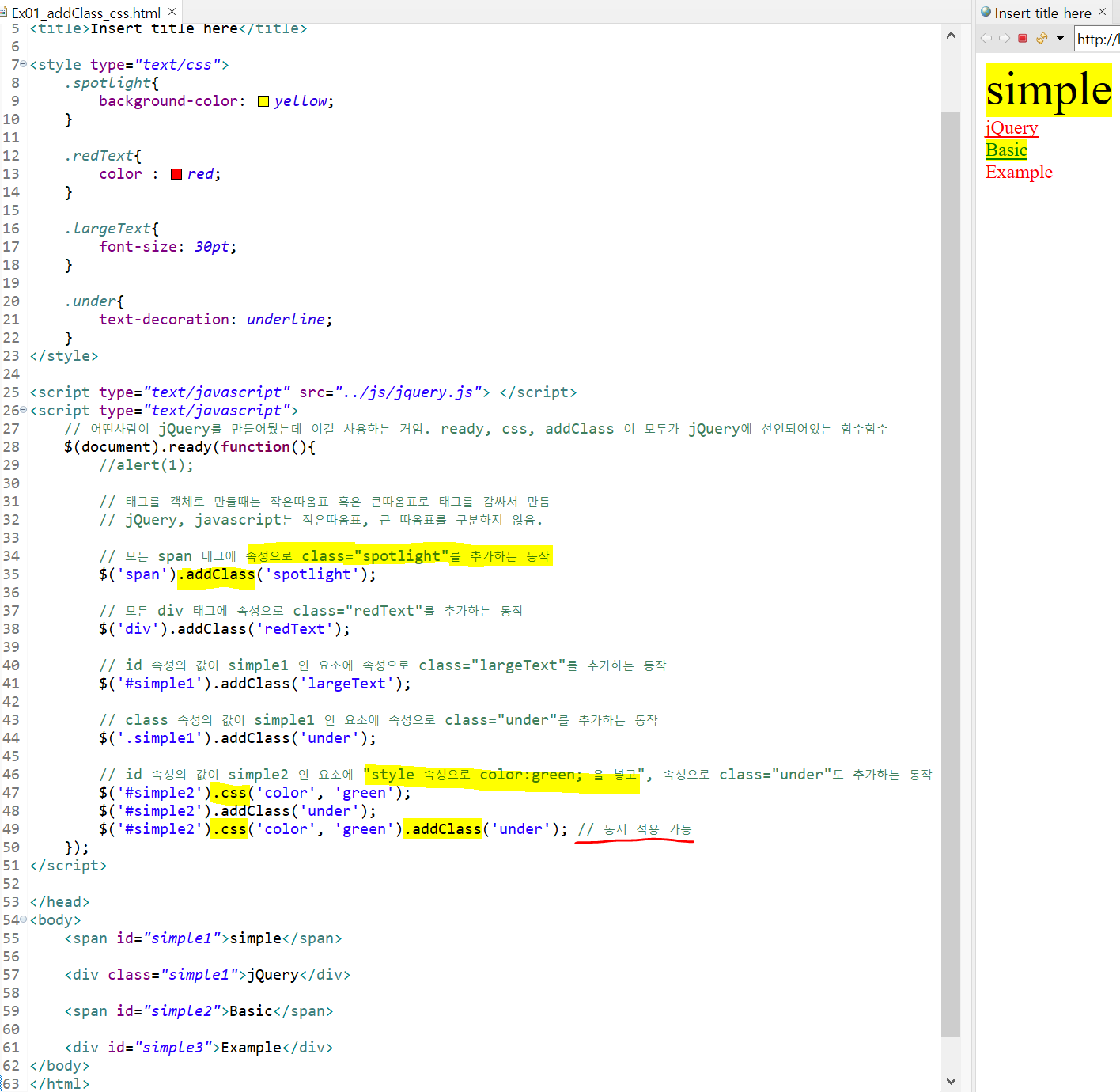Screen dimensions: 1120x1092
Task: Click .redText selector on line 12
Action: [99, 156]
